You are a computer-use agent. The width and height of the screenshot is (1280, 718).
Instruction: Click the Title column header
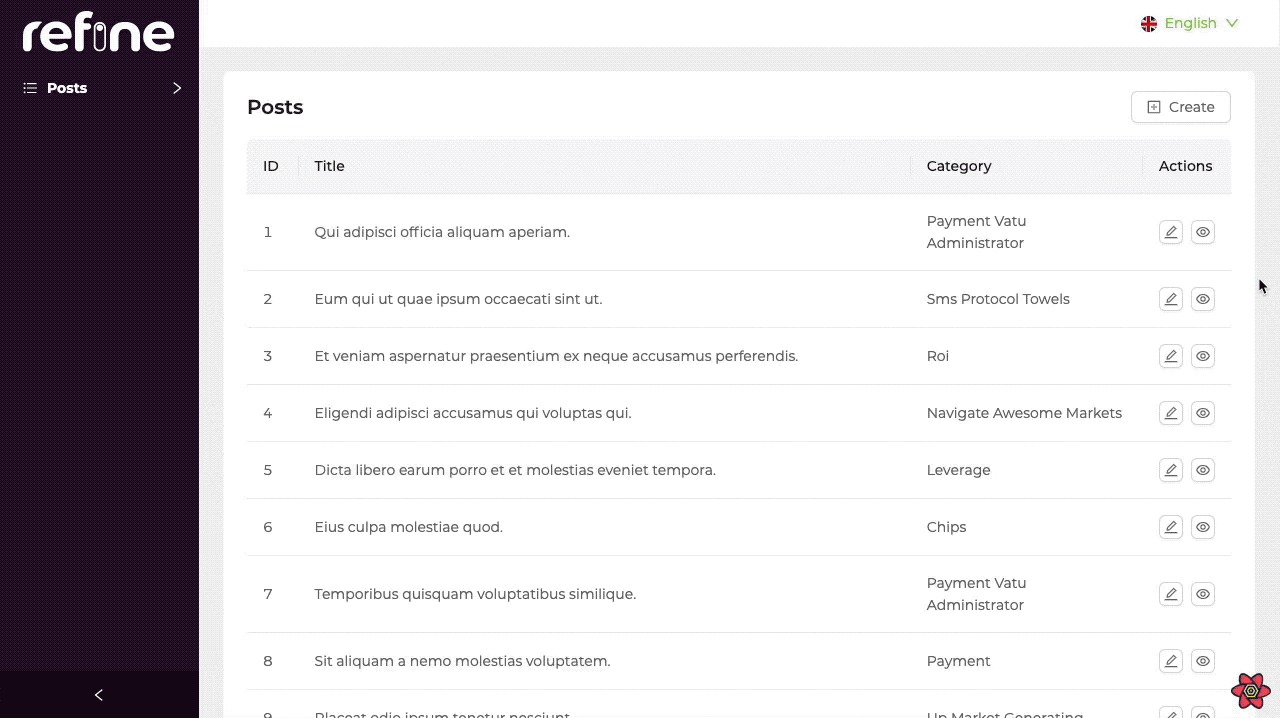(329, 166)
